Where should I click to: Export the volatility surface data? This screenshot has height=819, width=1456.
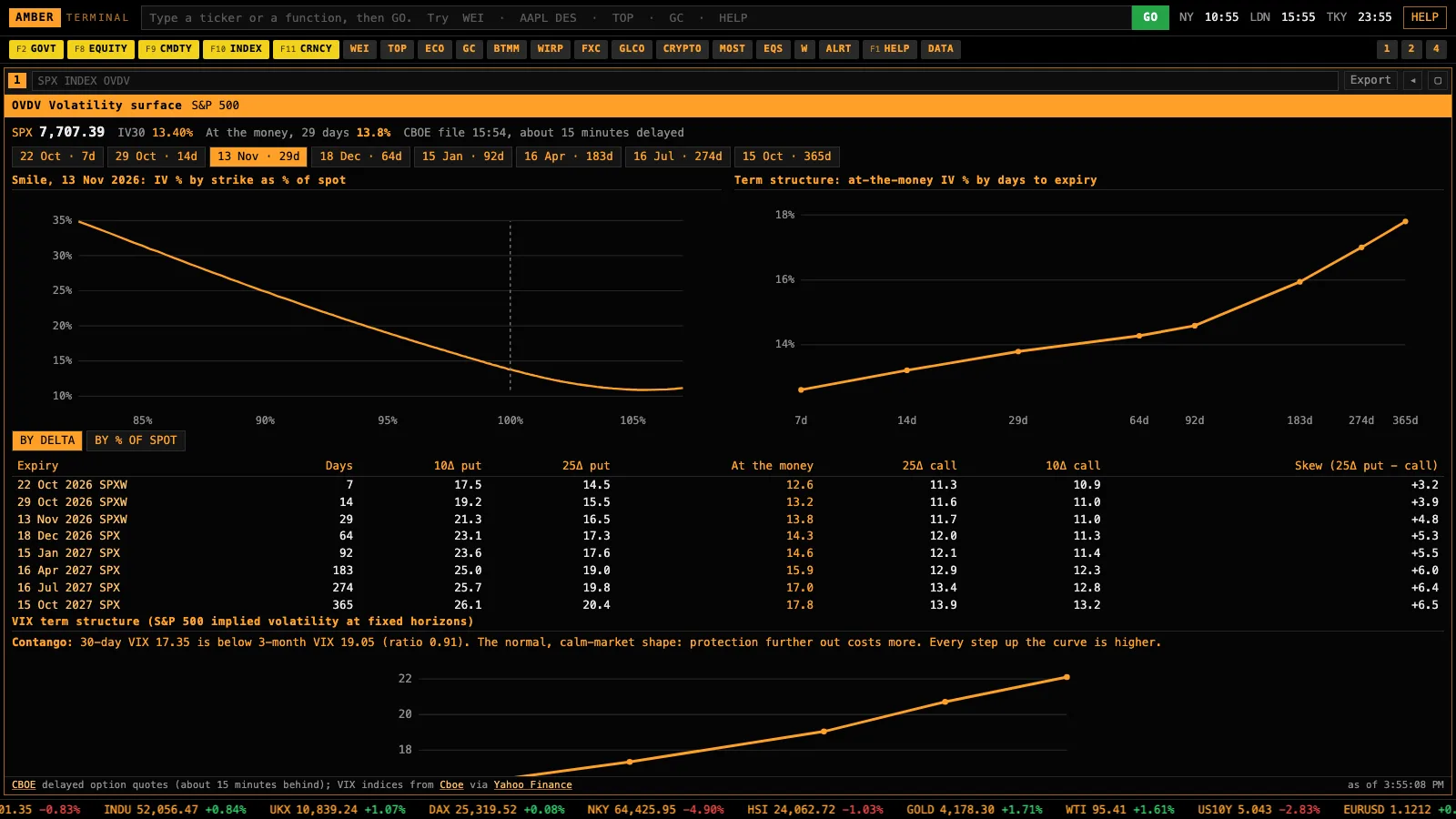pos(1370,80)
